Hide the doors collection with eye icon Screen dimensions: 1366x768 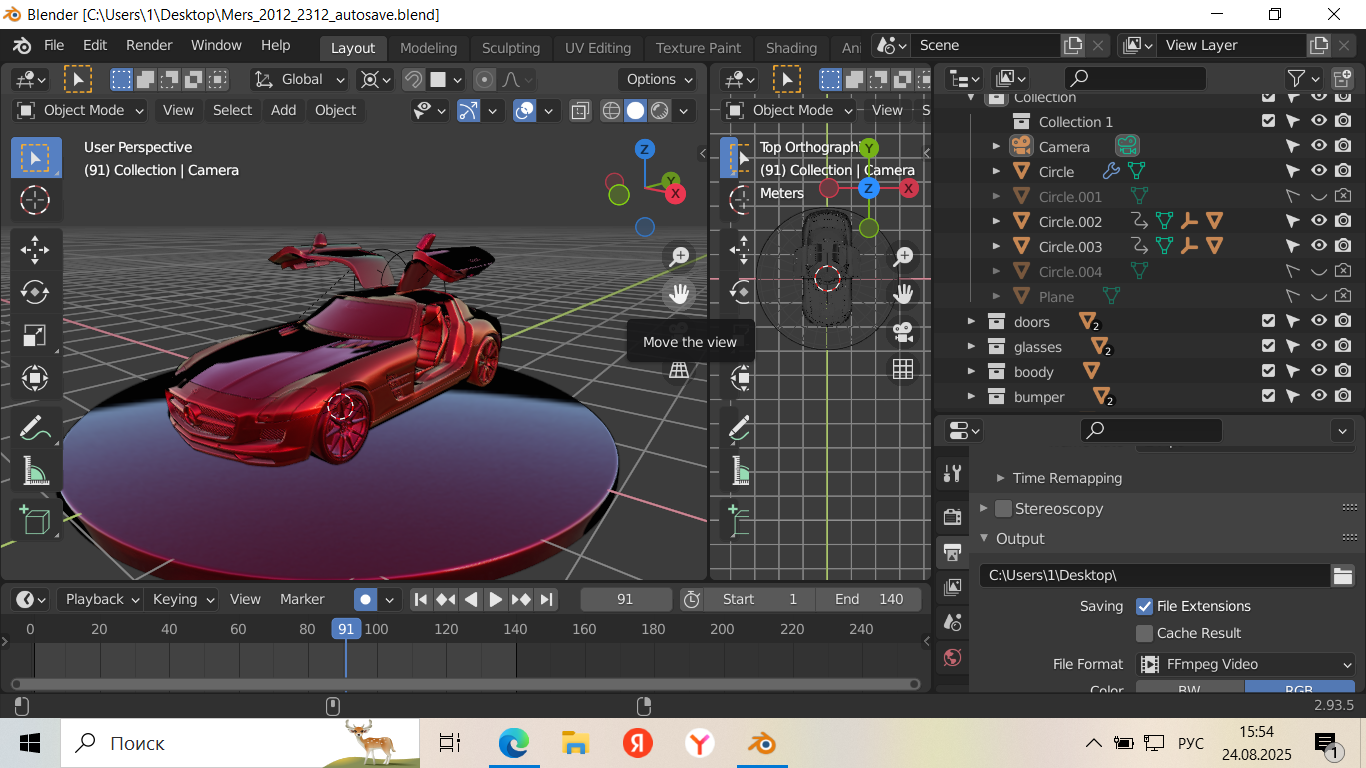[1319, 321]
